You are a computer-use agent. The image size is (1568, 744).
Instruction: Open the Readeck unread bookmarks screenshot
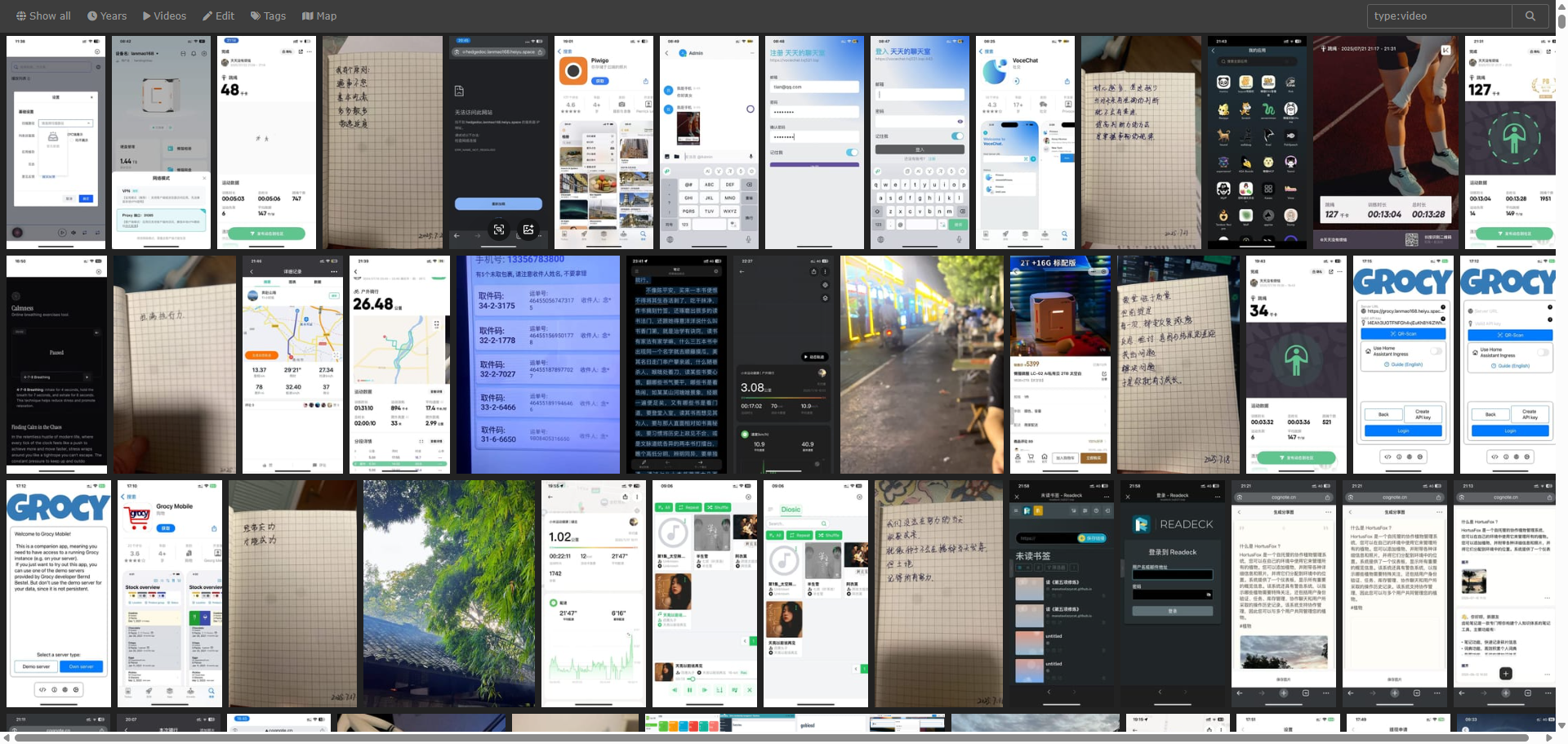click(x=1062, y=594)
